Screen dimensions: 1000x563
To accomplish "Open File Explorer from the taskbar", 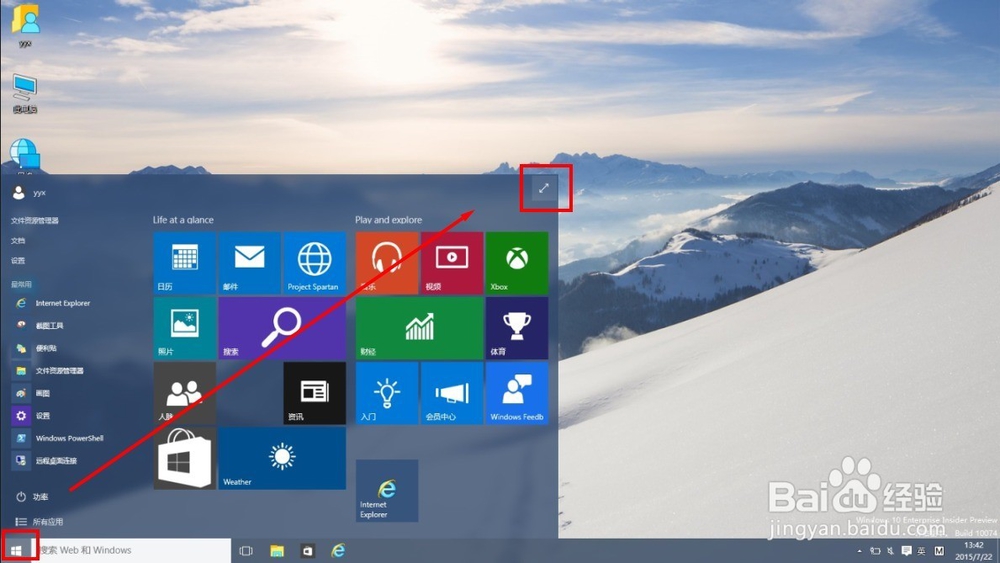I will 277,551.
